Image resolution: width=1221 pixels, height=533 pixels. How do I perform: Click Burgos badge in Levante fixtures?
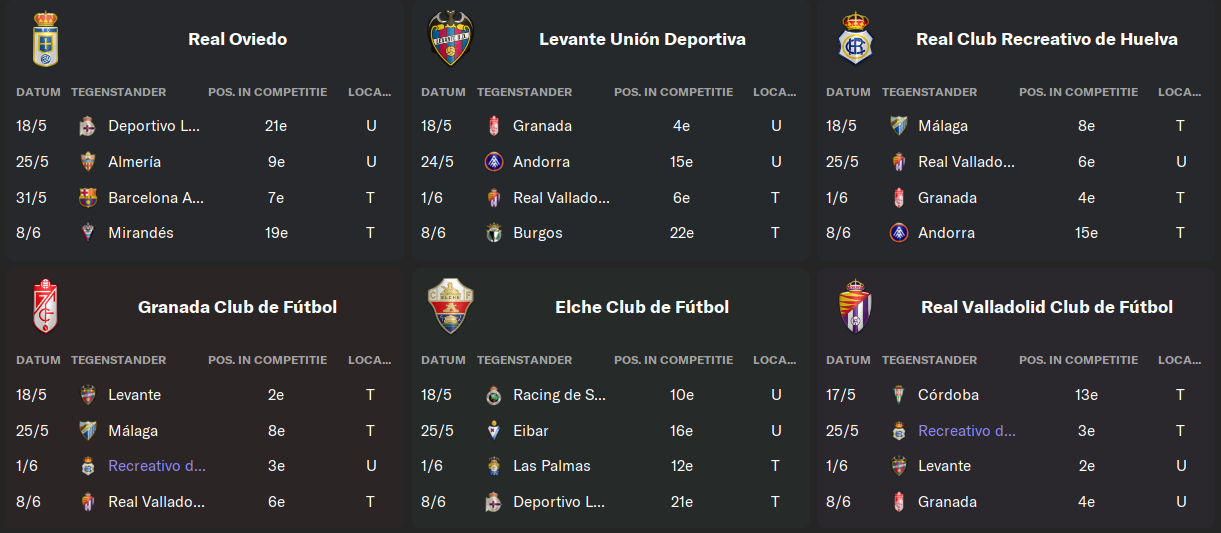coord(493,233)
